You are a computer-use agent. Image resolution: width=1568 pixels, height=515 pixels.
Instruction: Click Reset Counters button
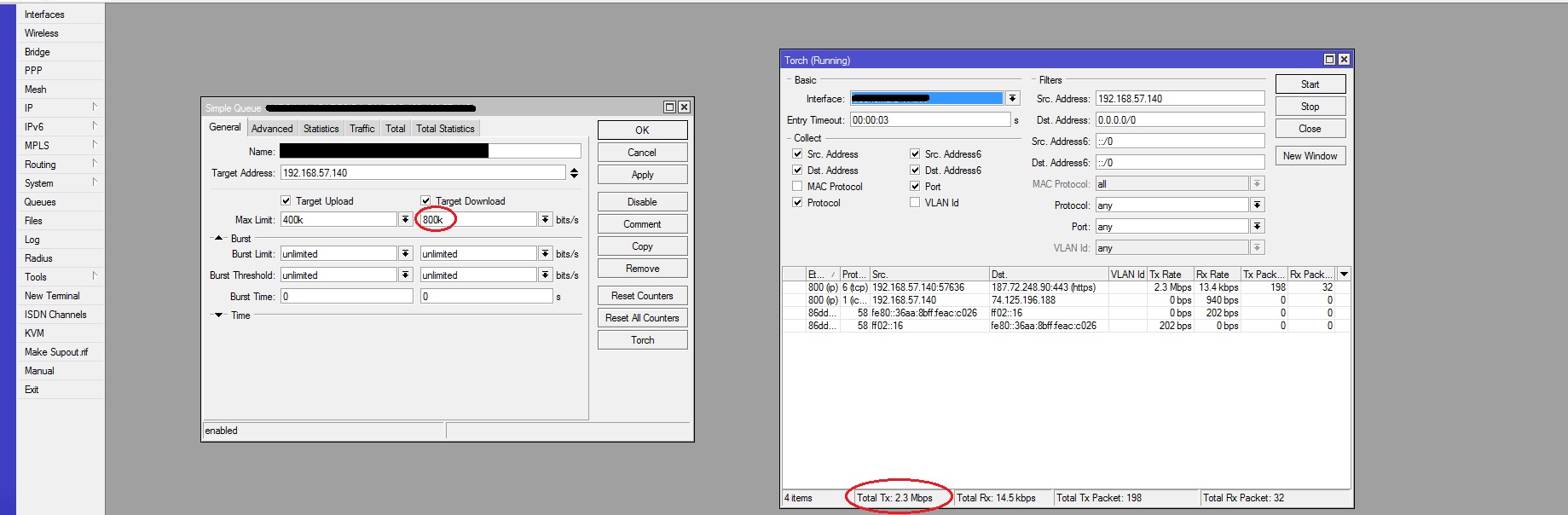tap(642, 296)
